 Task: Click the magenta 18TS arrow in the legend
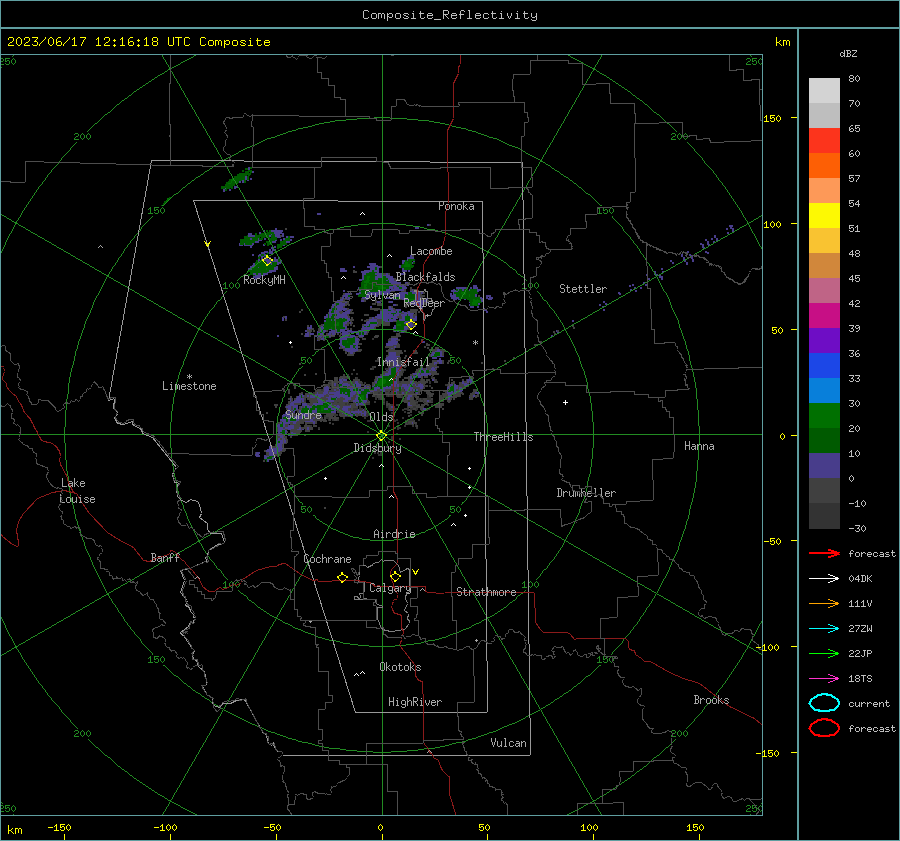tap(824, 679)
